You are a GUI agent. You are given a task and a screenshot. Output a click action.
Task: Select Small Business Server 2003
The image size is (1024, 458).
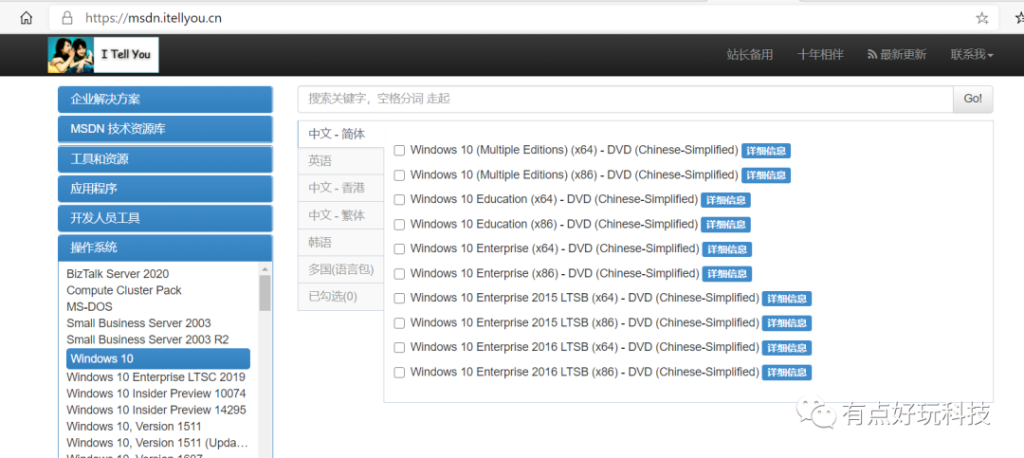tap(138, 323)
